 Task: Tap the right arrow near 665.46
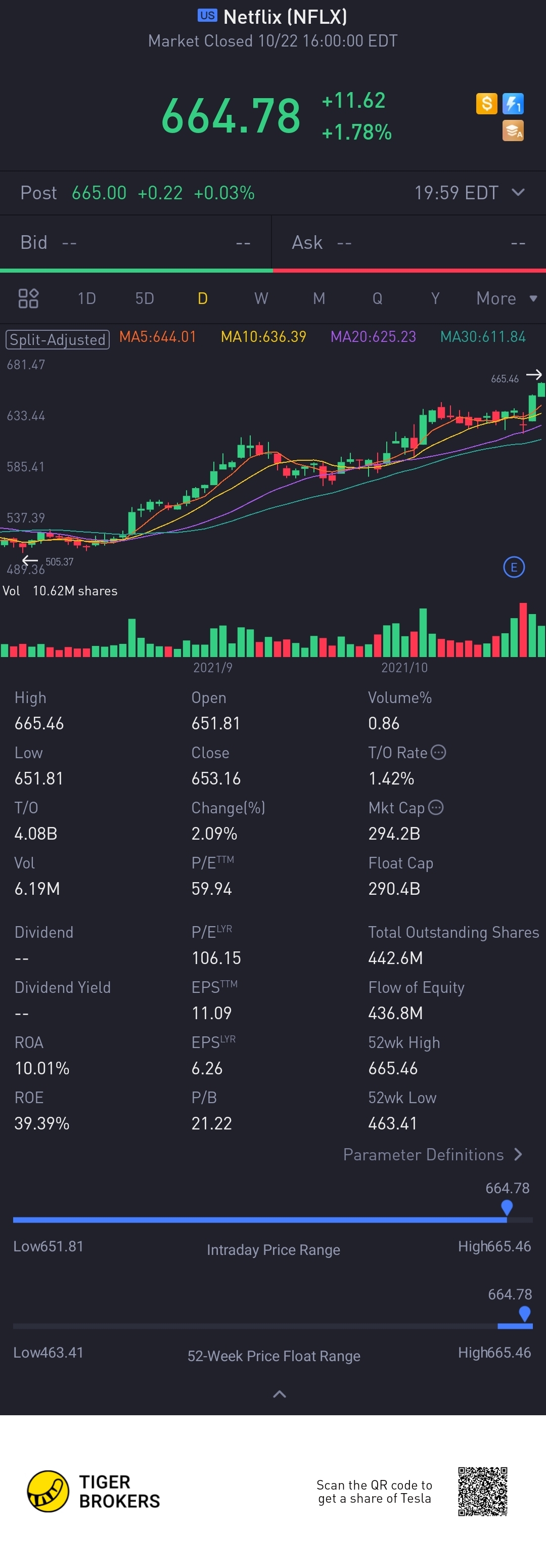534,374
